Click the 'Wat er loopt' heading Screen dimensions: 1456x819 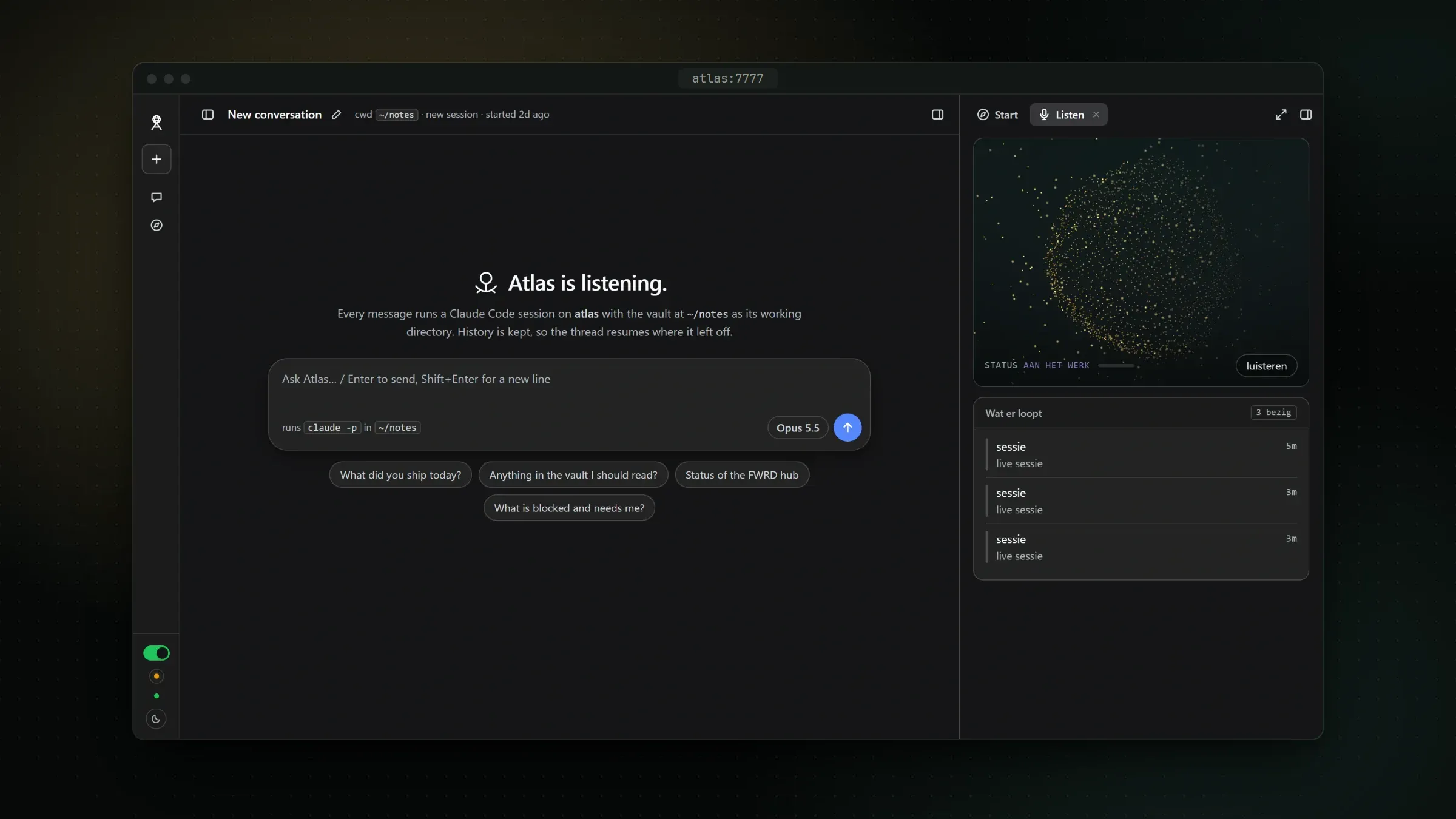click(x=1013, y=413)
